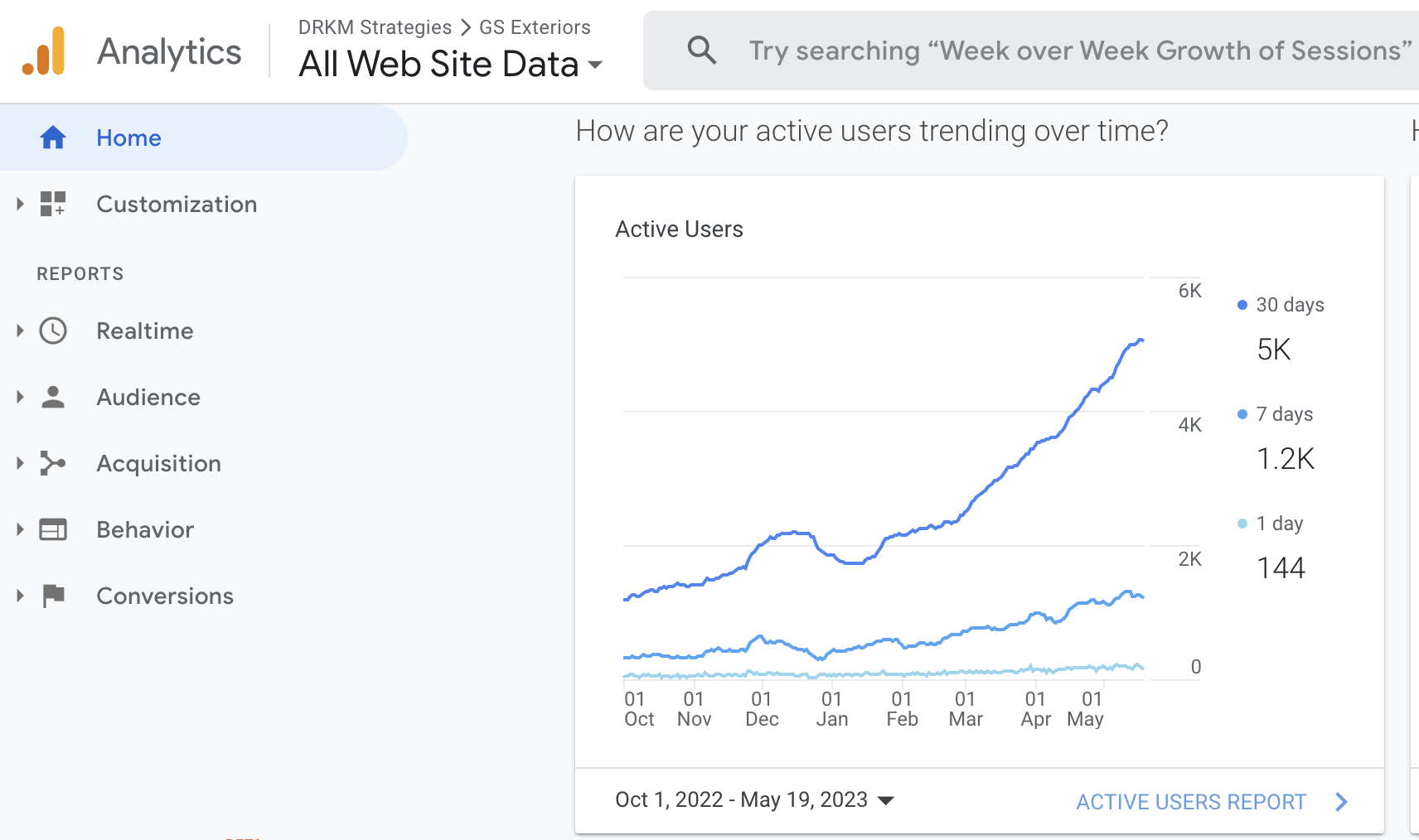Click the 30 days legend dot
Screen dimensions: 1419x840
pyautogui.click(x=1242, y=305)
